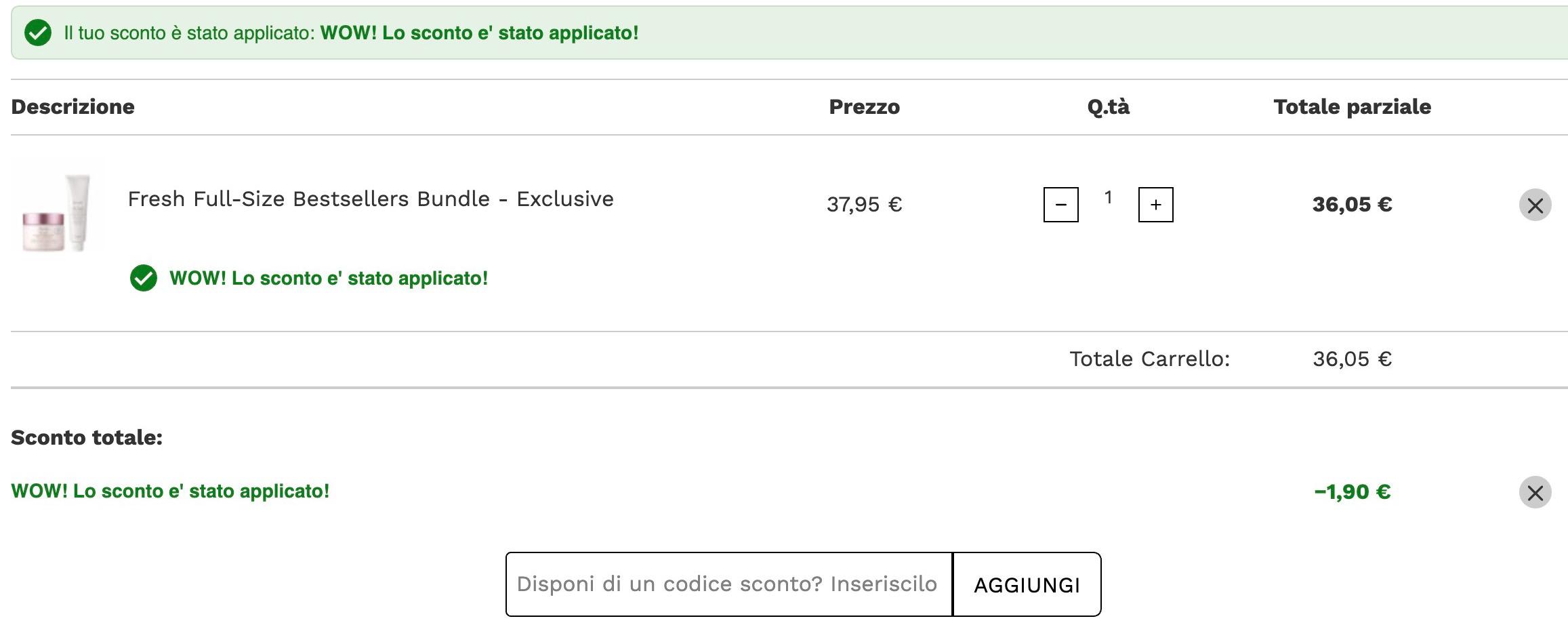Viewport: 1568px width, 625px height.
Task: Select the quantity value field
Action: pos(1108,198)
